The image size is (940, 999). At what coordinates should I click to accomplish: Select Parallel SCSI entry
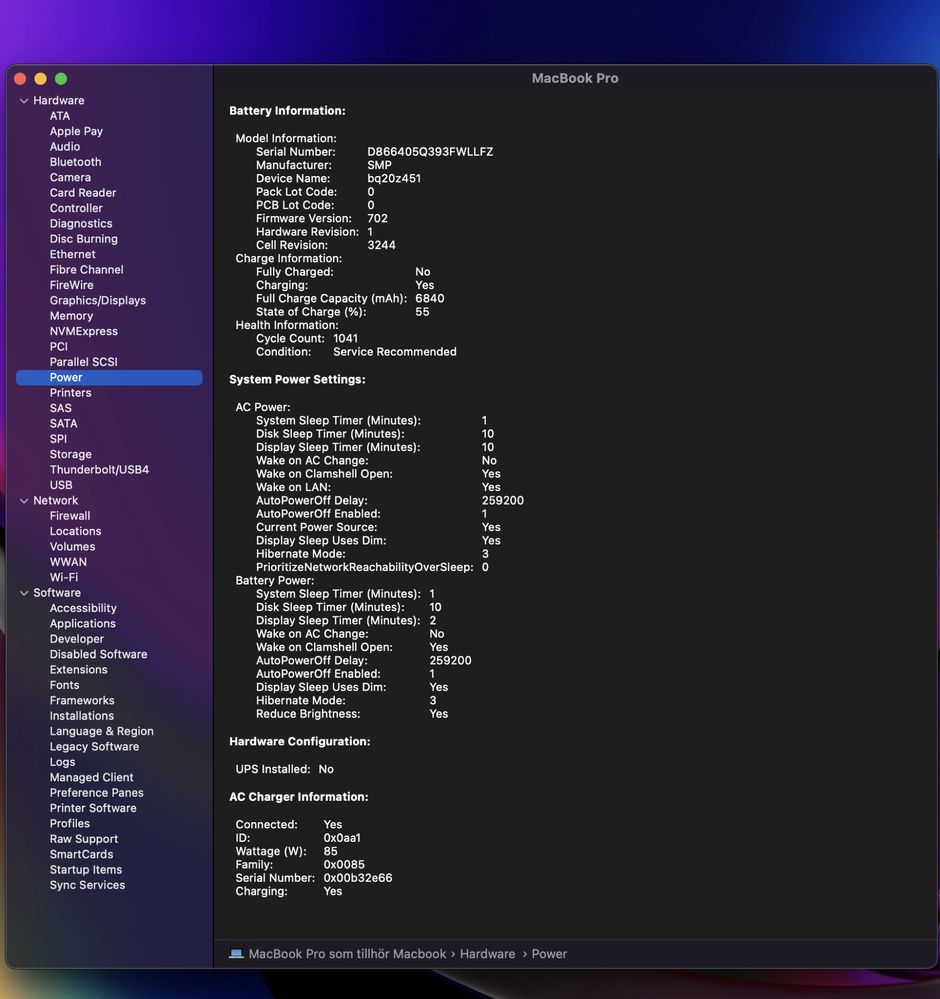tap(83, 362)
